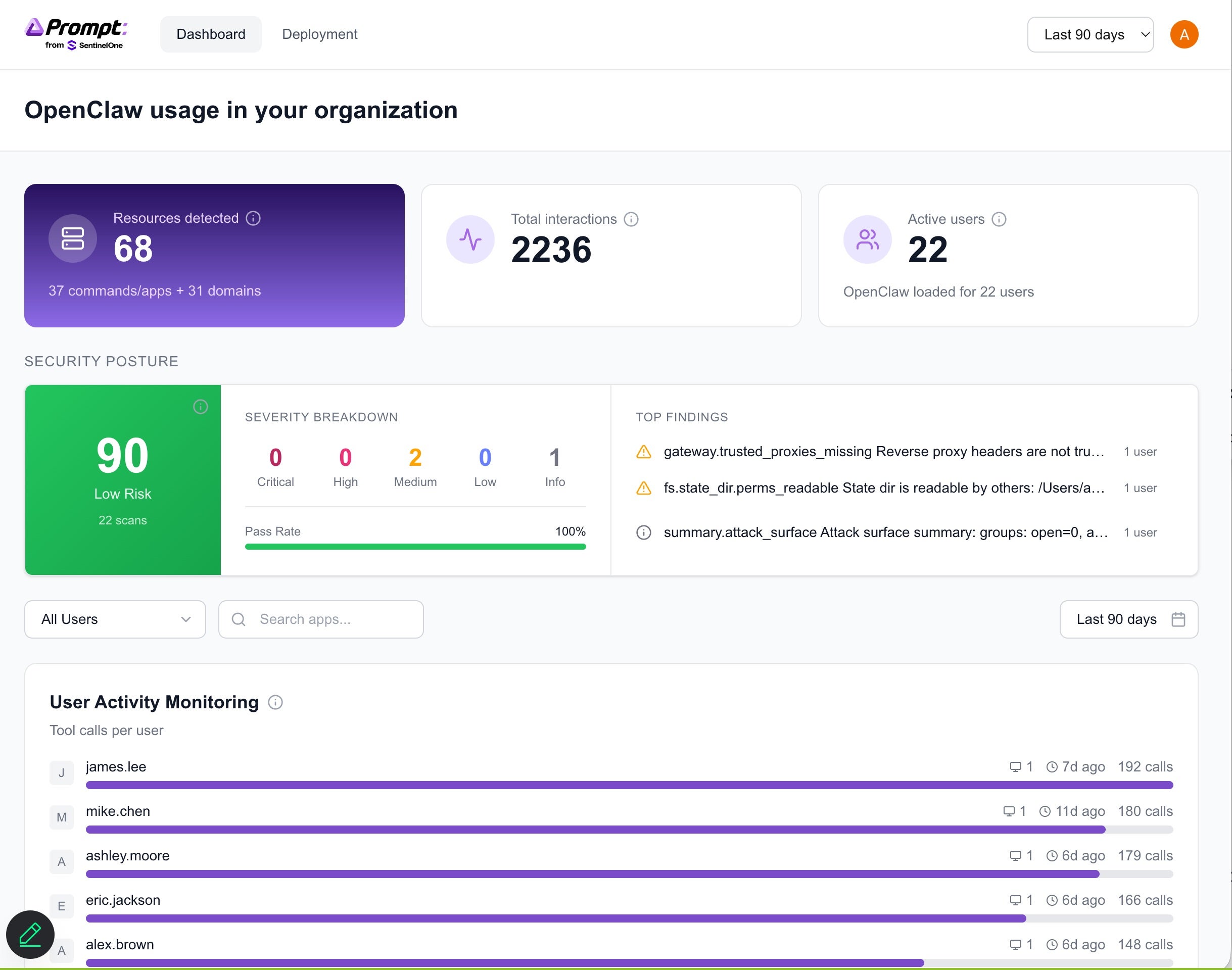Click the Pass Rate progress bar
1232x970 pixels.
(x=415, y=546)
